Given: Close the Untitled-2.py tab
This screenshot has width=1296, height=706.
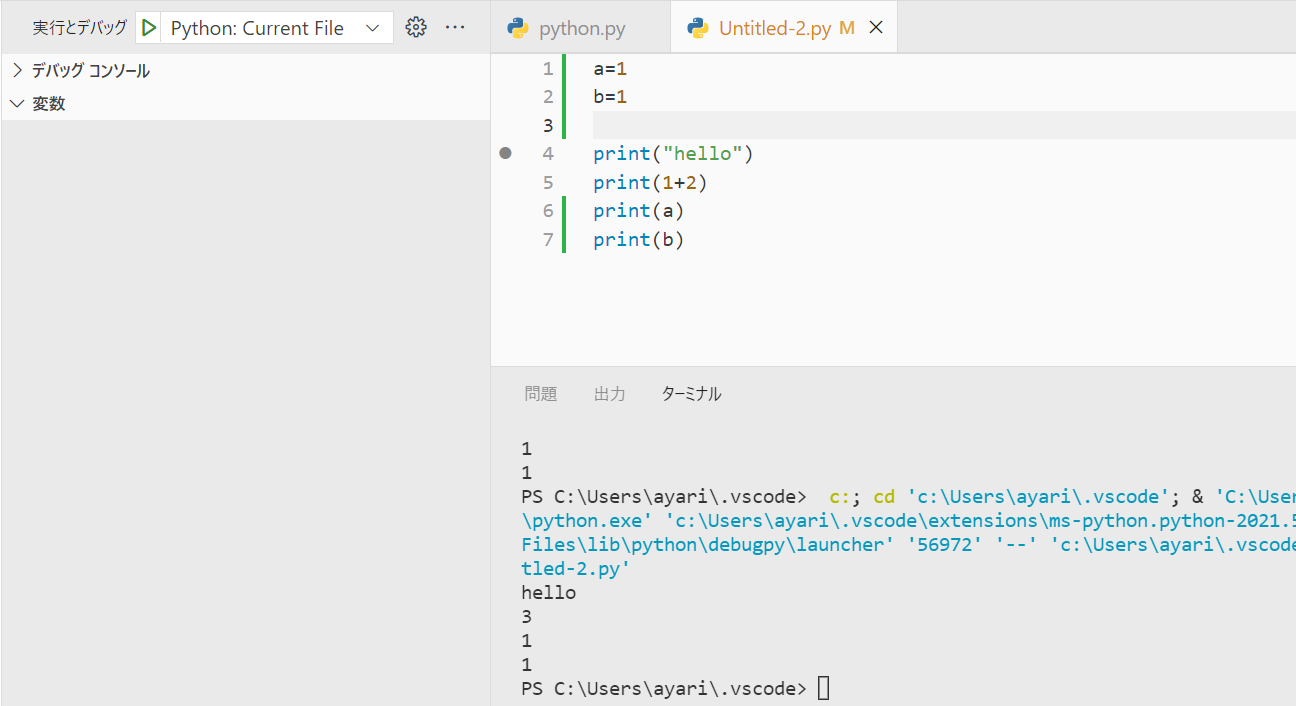Looking at the screenshot, I should point(876,28).
